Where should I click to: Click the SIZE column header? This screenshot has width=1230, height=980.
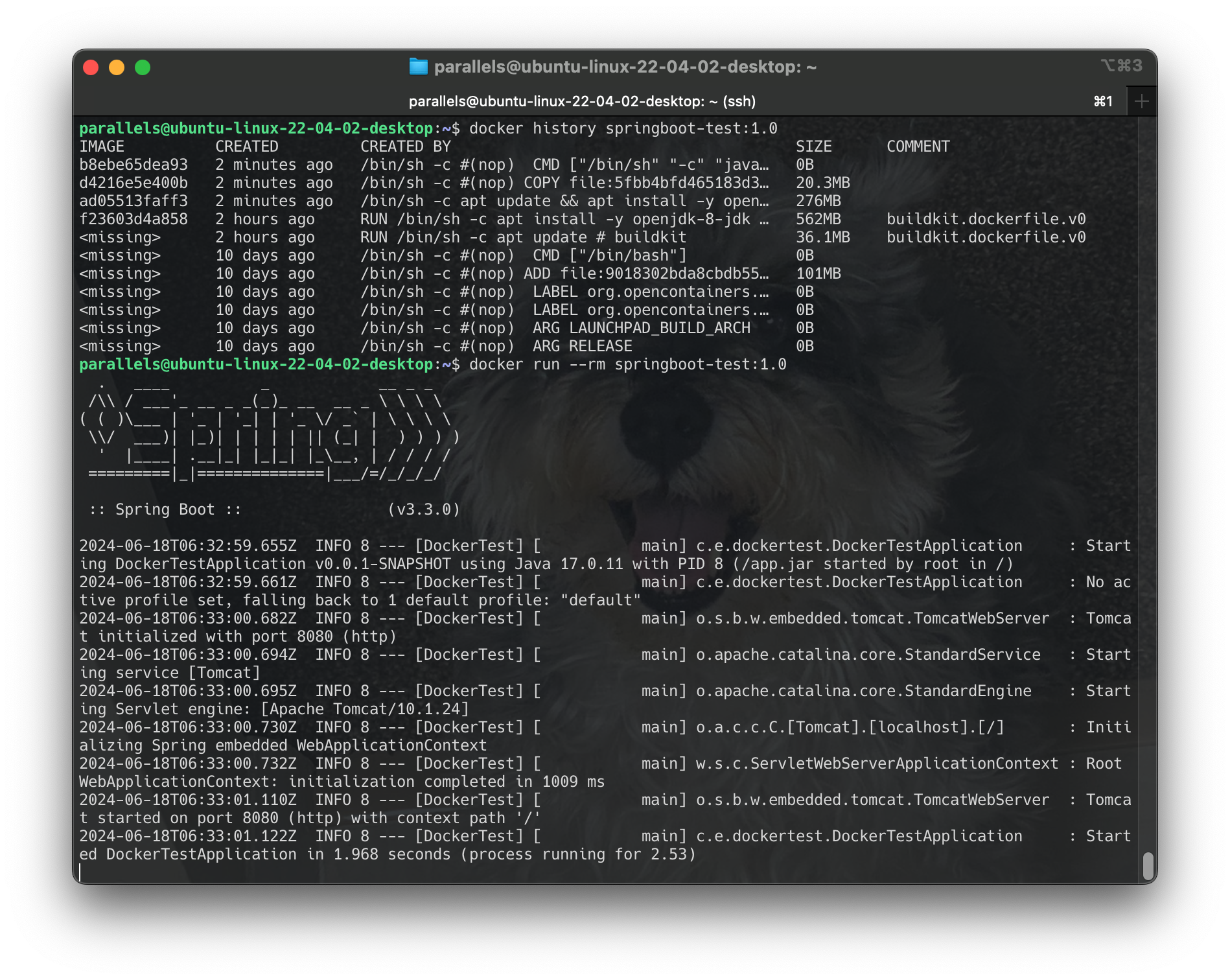coord(814,146)
